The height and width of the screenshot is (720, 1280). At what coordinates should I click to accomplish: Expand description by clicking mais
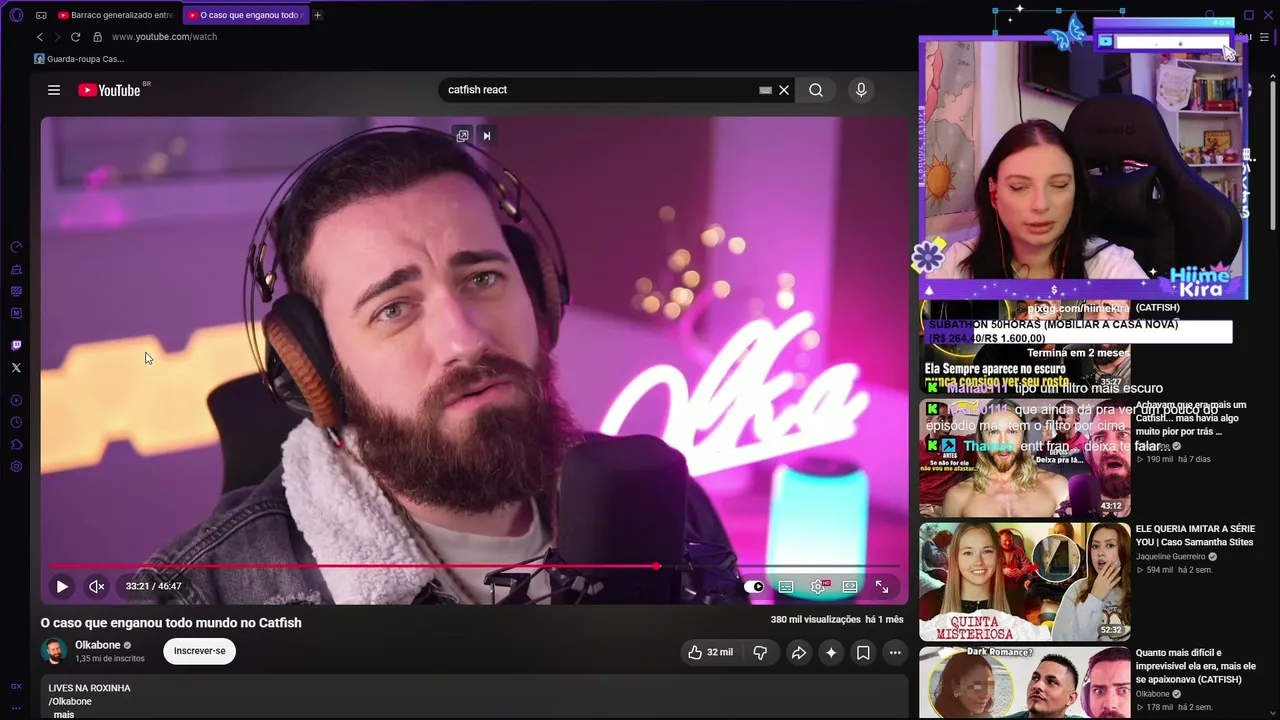[64, 714]
